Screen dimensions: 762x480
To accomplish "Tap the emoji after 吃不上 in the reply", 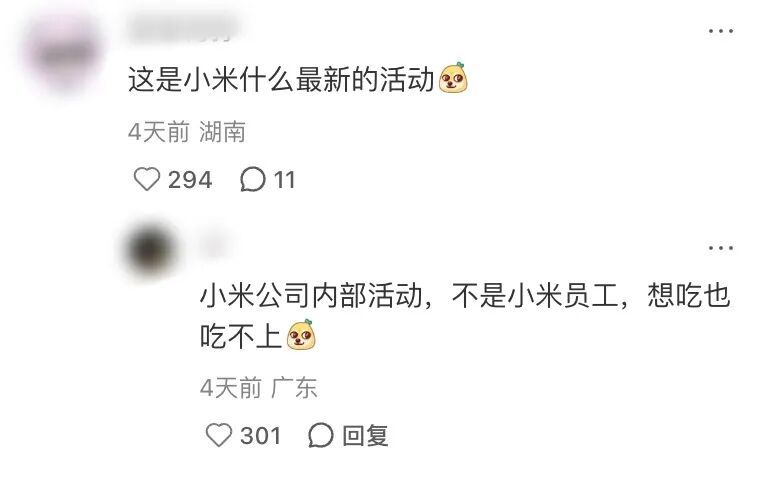I will click(301, 335).
